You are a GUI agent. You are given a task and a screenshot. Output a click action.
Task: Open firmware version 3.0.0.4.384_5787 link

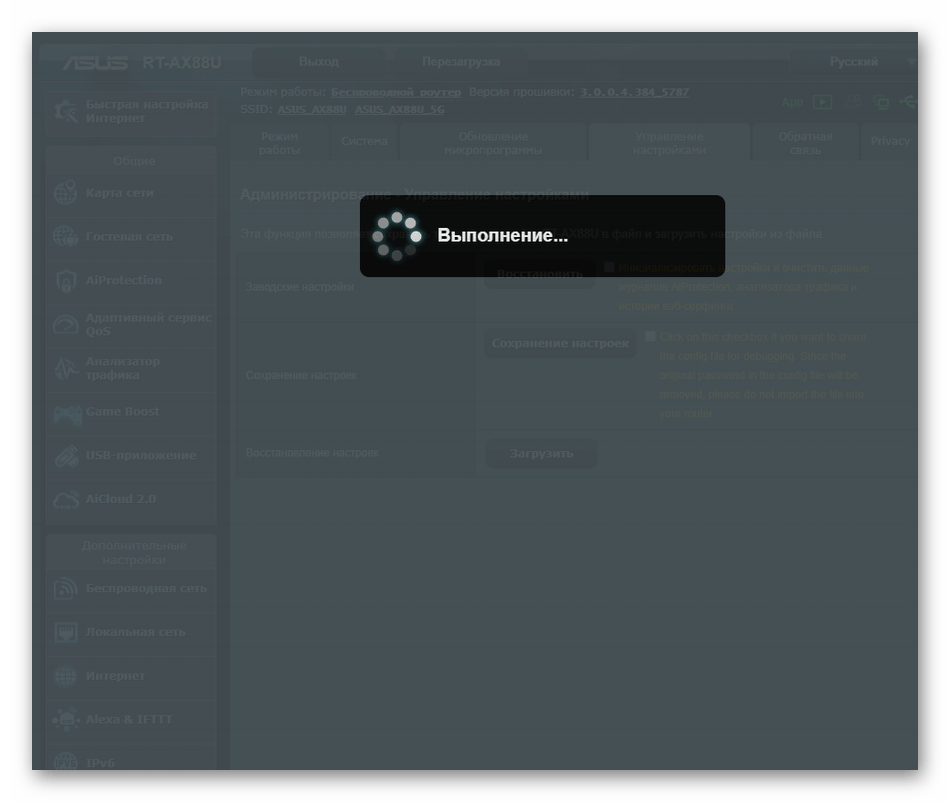[x=634, y=92]
